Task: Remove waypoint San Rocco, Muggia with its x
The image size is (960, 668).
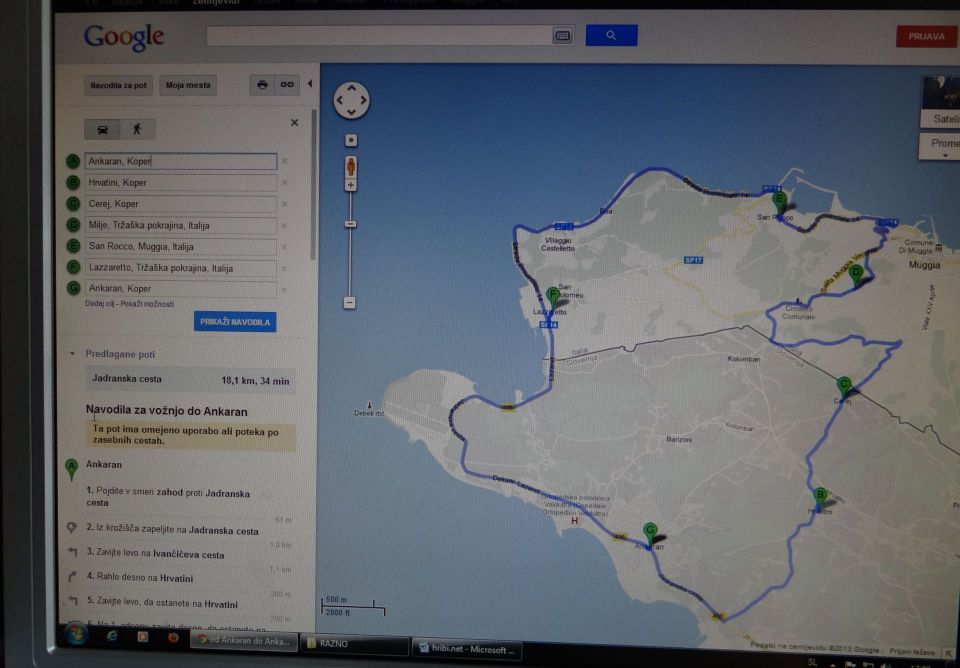Action: pyautogui.click(x=285, y=247)
